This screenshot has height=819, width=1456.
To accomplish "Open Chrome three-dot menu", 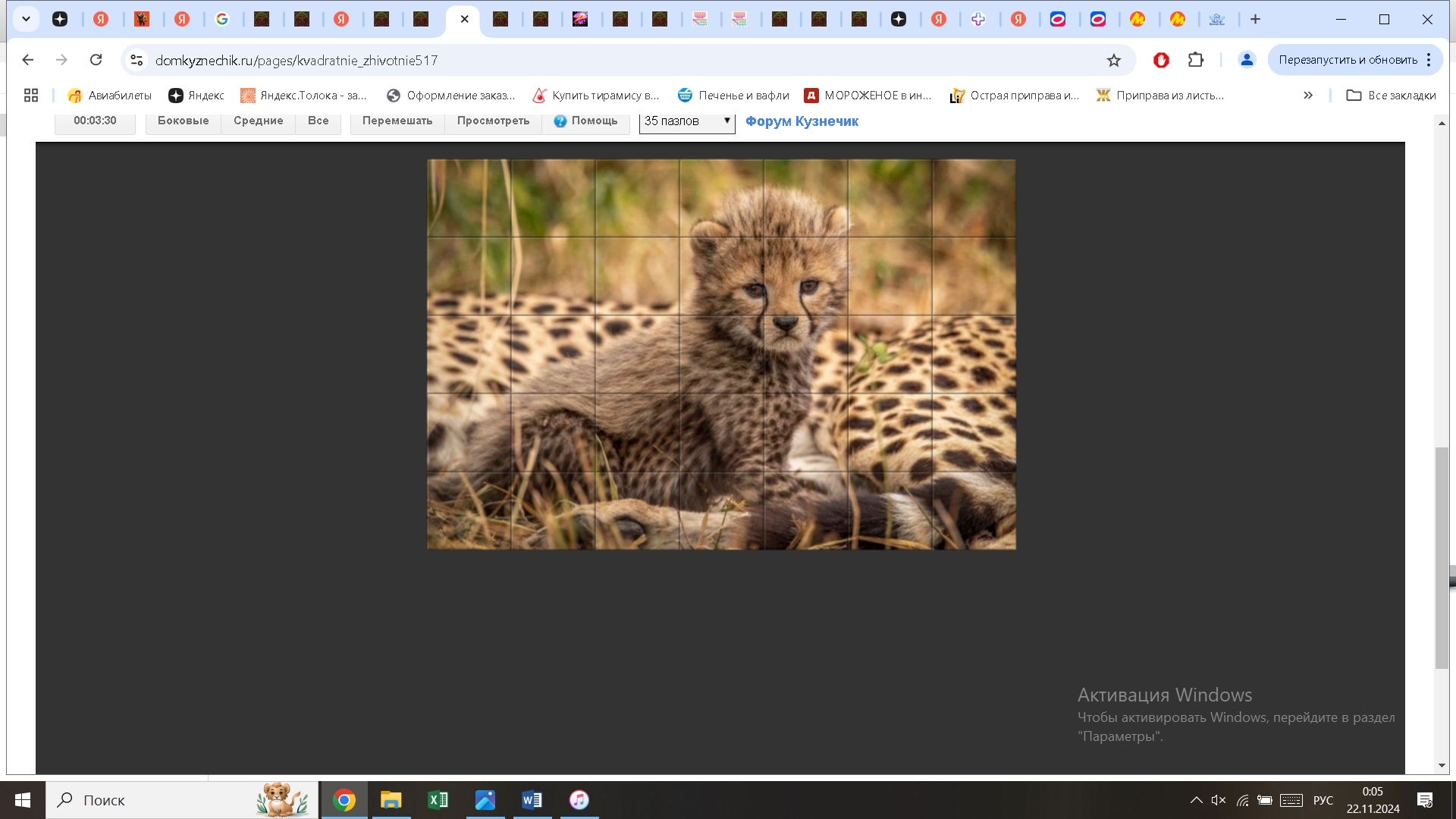I will (1429, 60).
